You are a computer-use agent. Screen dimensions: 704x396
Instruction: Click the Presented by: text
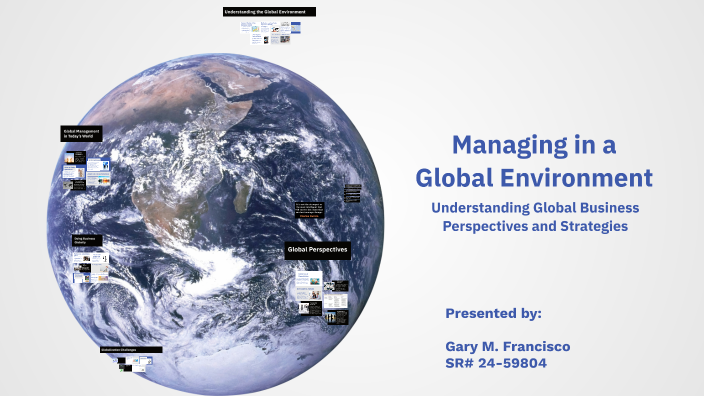point(493,313)
